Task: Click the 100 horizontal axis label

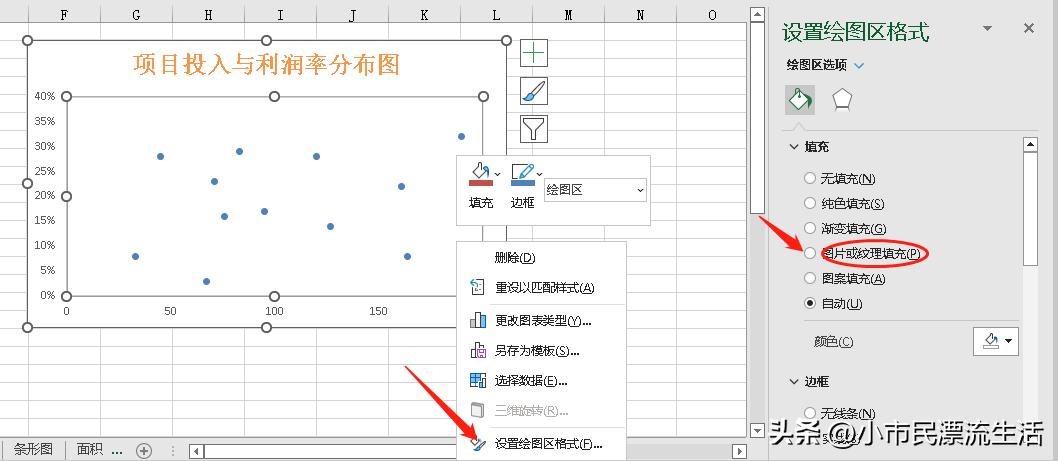Action: tap(274, 311)
